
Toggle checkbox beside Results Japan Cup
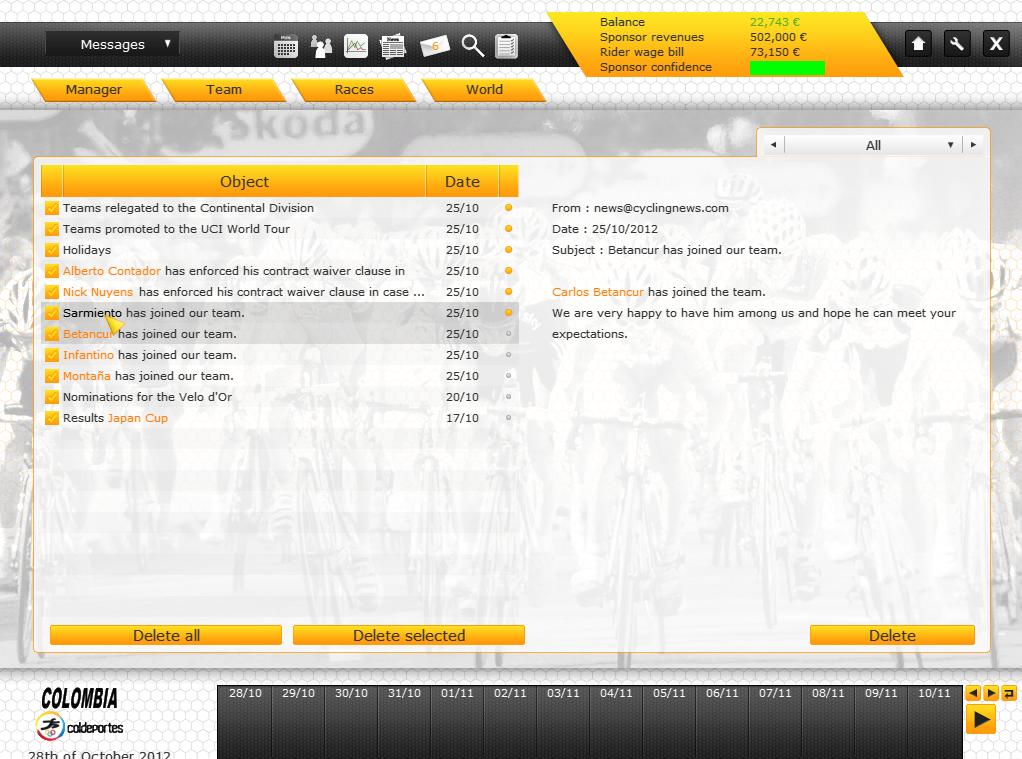coord(52,418)
